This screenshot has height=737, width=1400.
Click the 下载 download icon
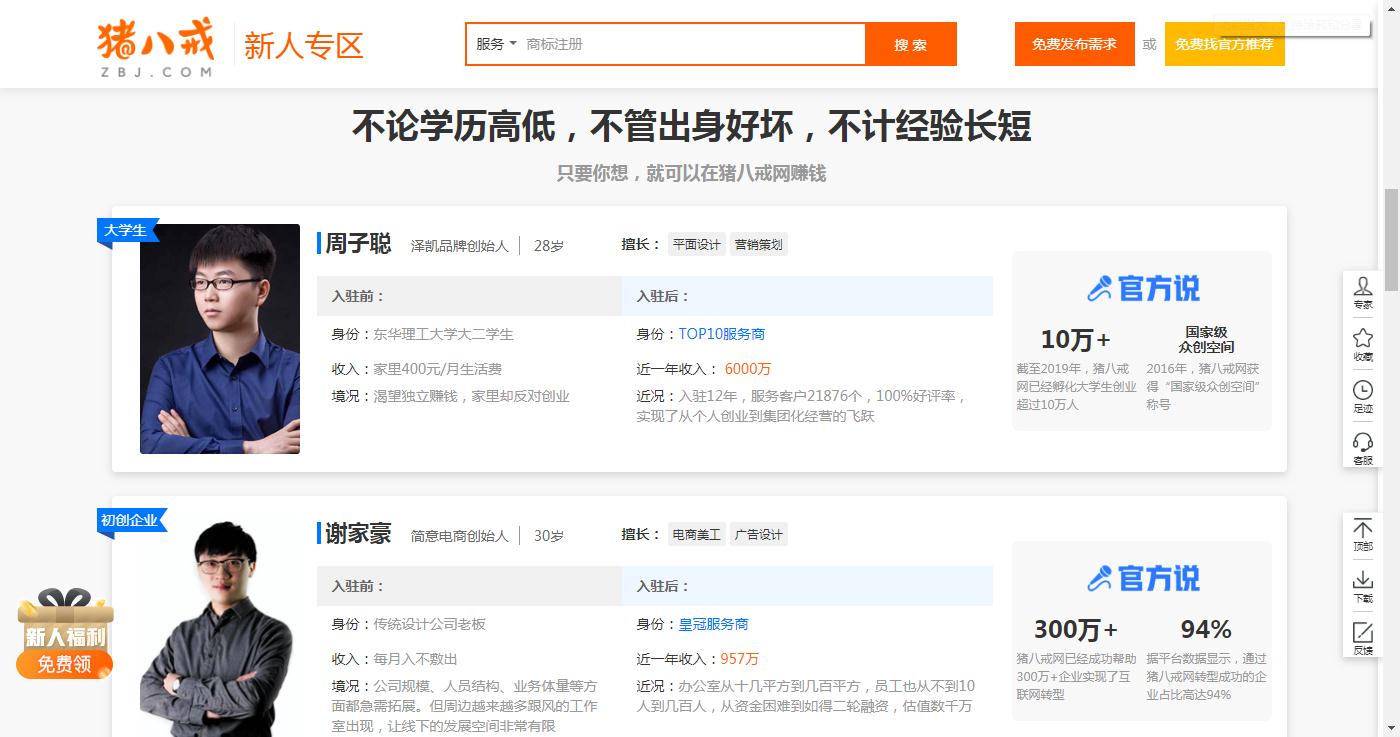coord(1362,586)
